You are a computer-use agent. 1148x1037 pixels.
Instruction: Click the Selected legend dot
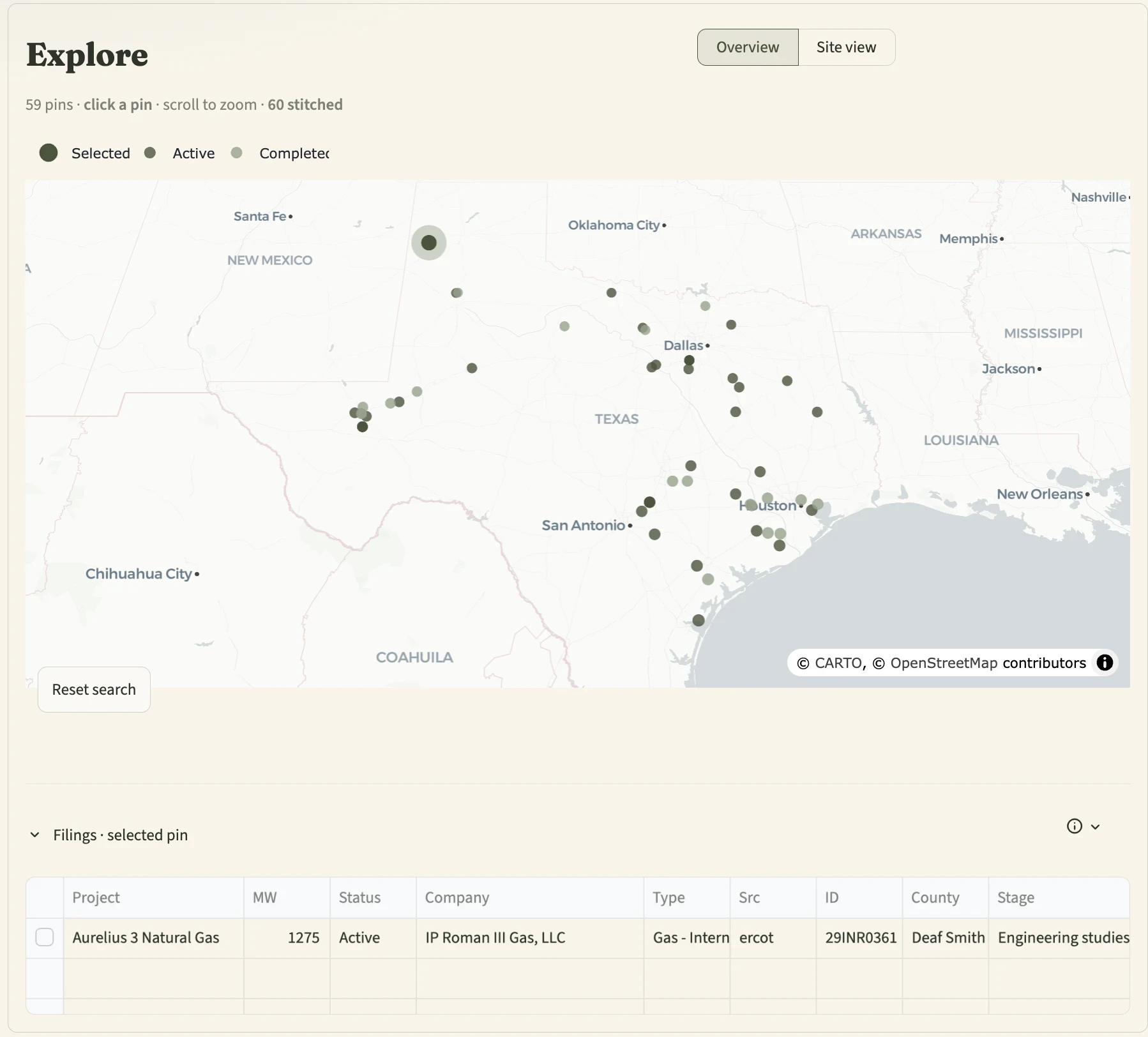[x=49, y=153]
